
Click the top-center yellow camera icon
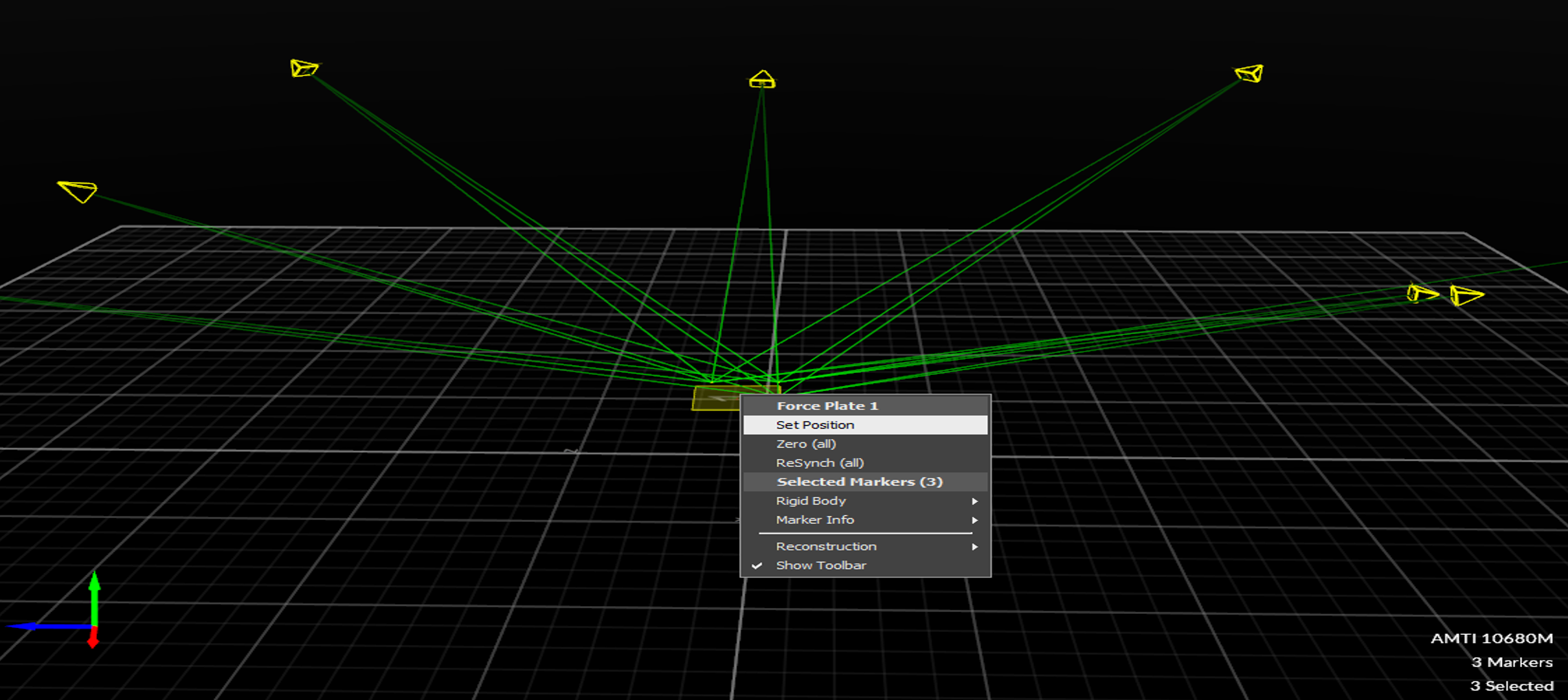click(x=762, y=80)
